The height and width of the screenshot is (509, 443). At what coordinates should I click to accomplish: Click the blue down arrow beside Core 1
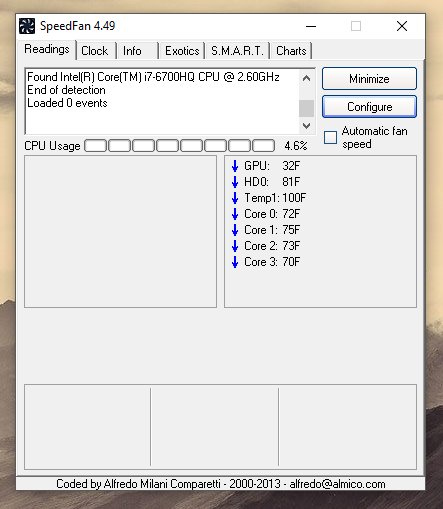(x=235, y=230)
